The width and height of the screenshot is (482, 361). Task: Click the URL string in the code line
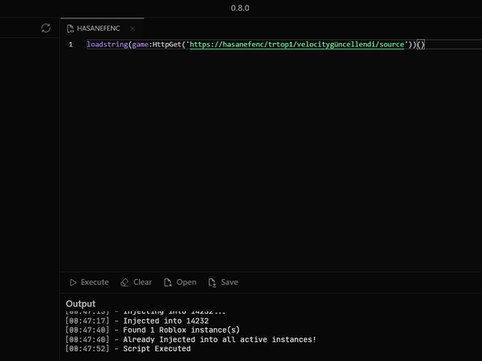(x=297, y=44)
